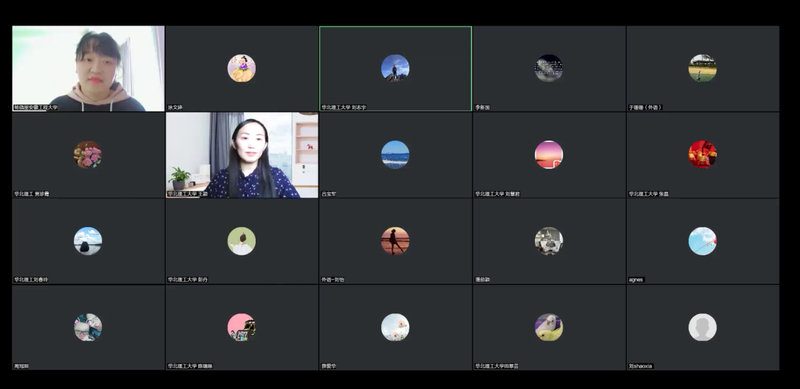
Task: Select the light blue sky kite avatar of agnes
Action: pos(702,241)
